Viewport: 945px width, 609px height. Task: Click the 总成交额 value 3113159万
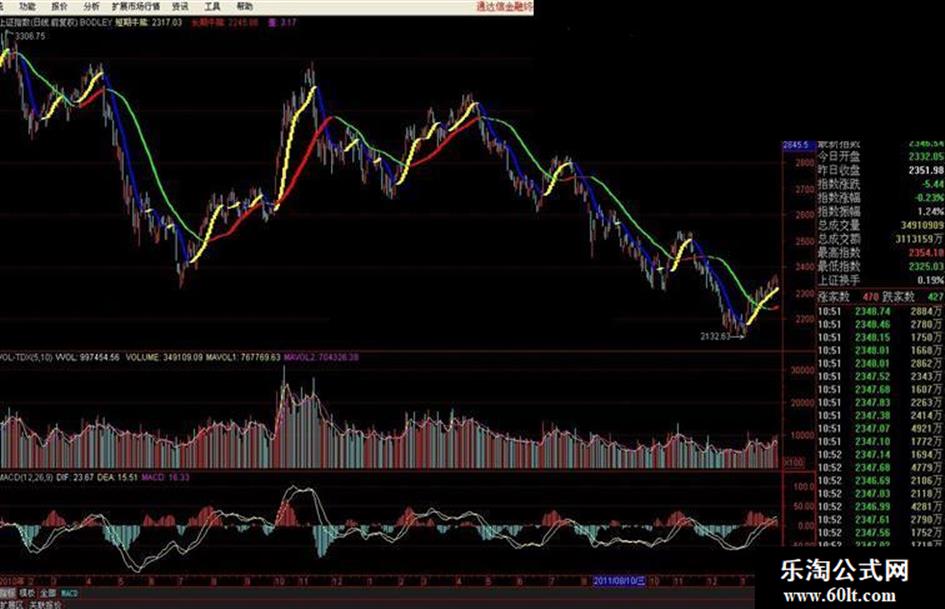tap(920, 239)
